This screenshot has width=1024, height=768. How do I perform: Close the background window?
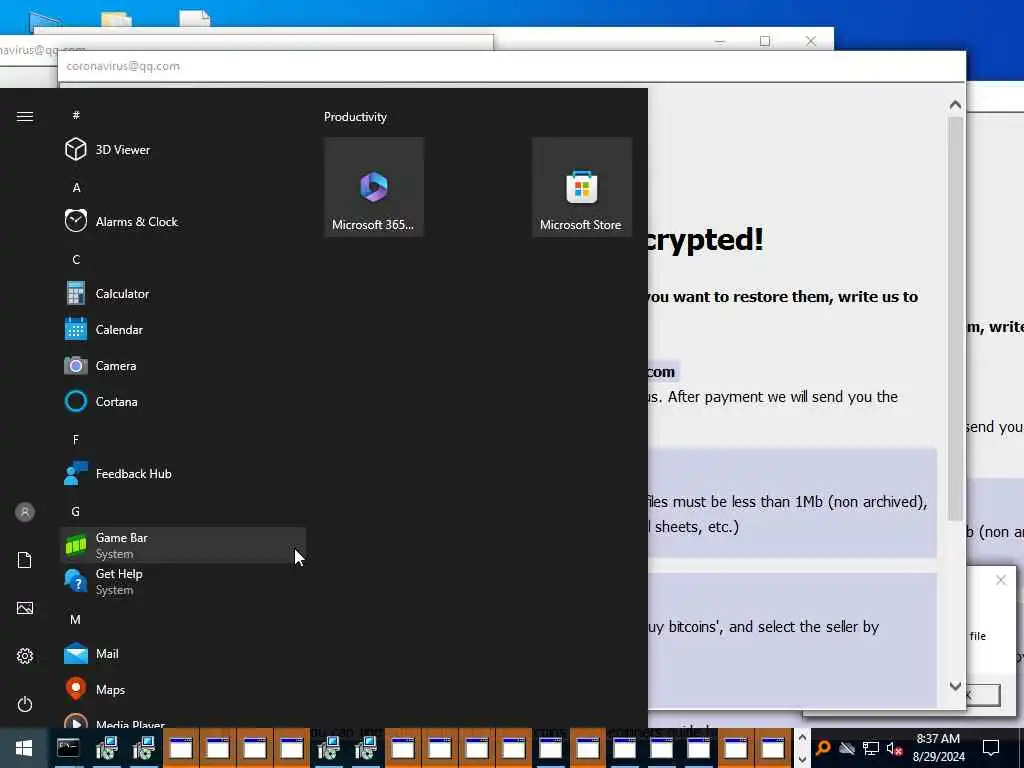(x=810, y=41)
